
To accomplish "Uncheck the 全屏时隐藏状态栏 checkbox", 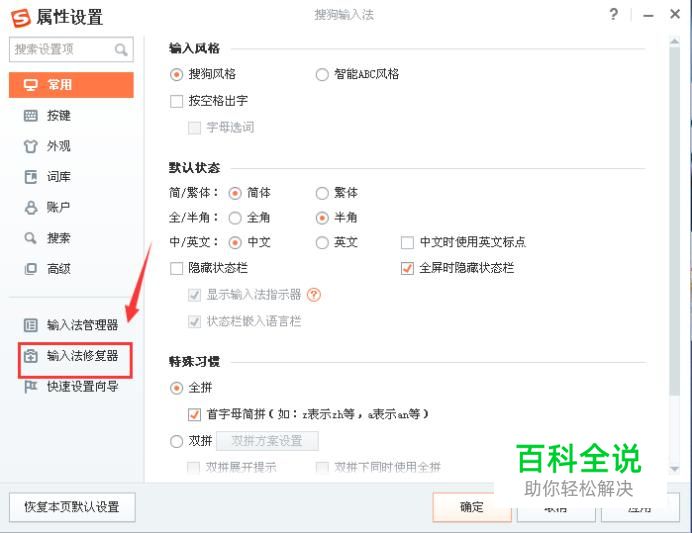I will pyautogui.click(x=407, y=268).
